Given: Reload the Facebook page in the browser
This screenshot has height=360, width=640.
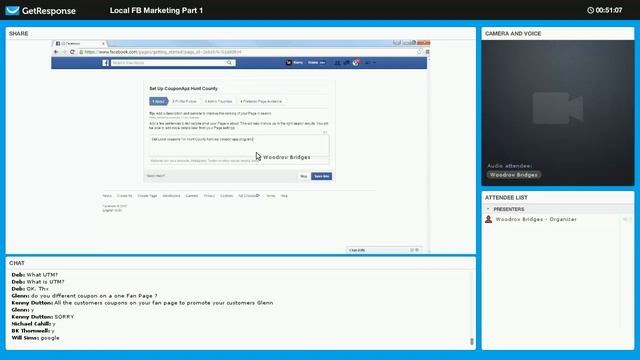Looking at the screenshot, I should pos(72,52).
